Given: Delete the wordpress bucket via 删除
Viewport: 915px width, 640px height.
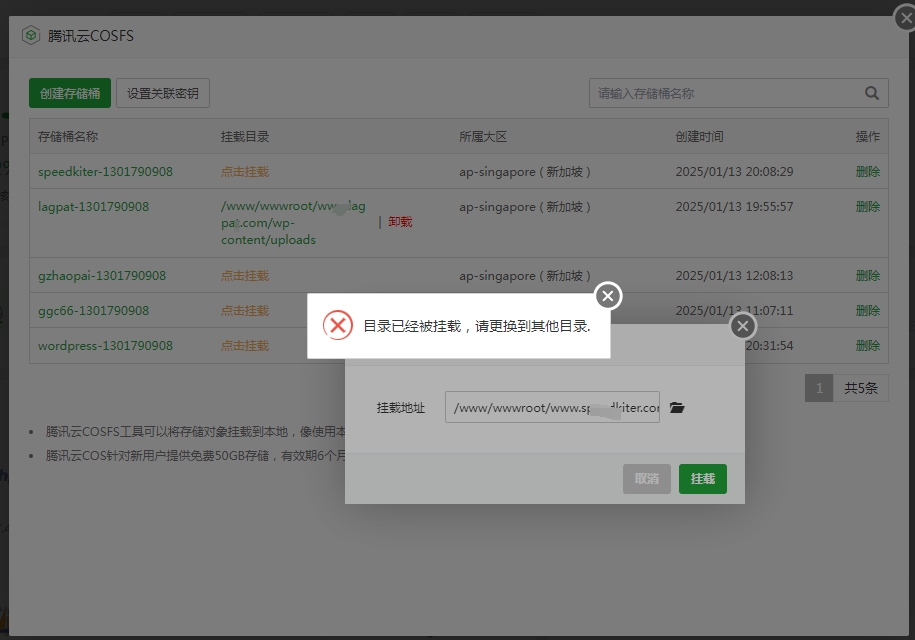Looking at the screenshot, I should tap(868, 345).
